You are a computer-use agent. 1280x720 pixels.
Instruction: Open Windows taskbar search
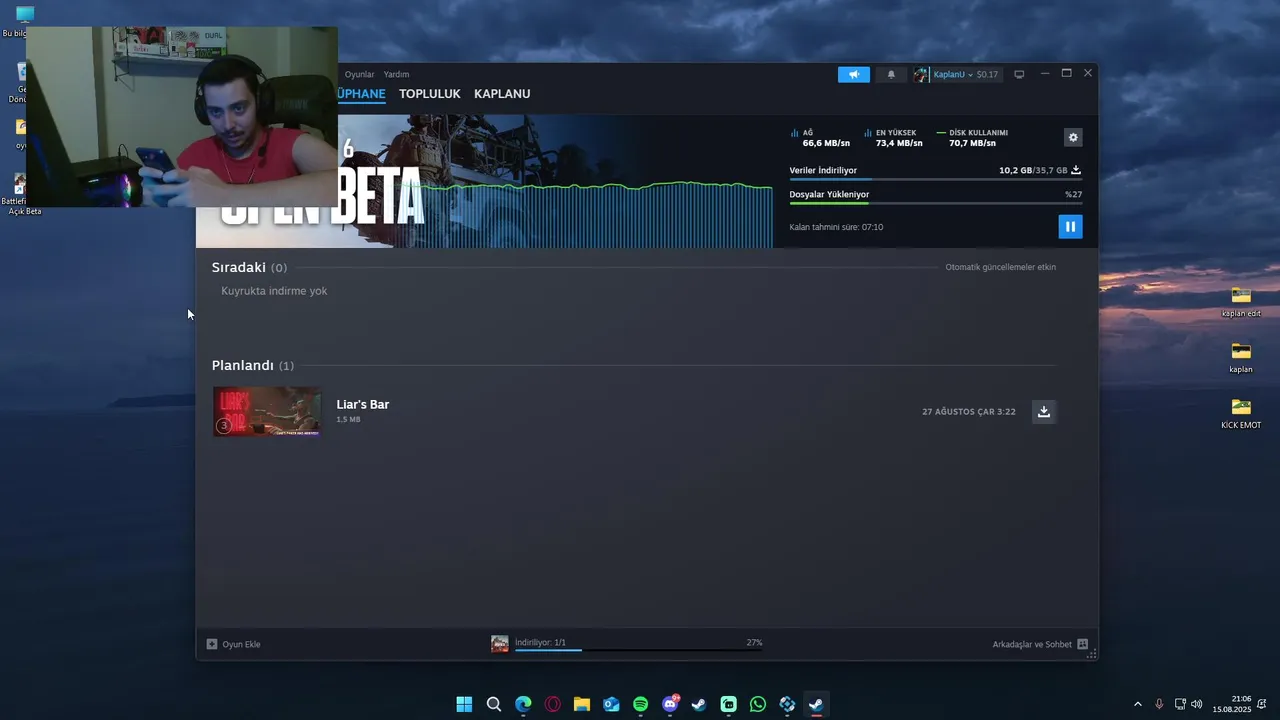[494, 705]
